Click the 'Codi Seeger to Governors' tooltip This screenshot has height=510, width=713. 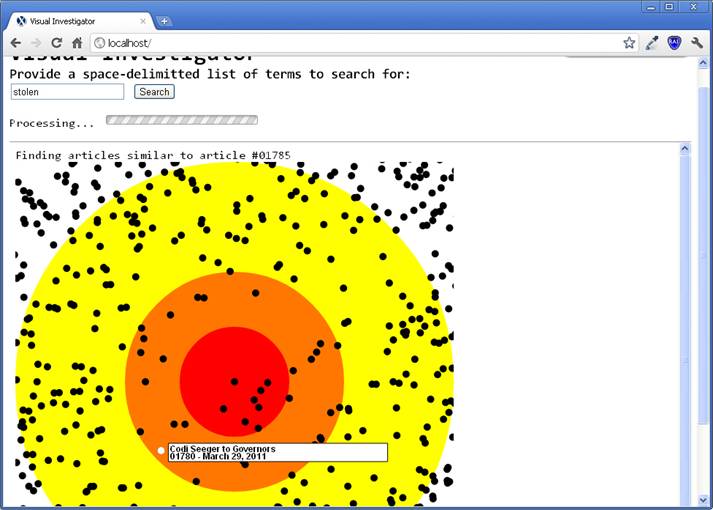(x=278, y=452)
